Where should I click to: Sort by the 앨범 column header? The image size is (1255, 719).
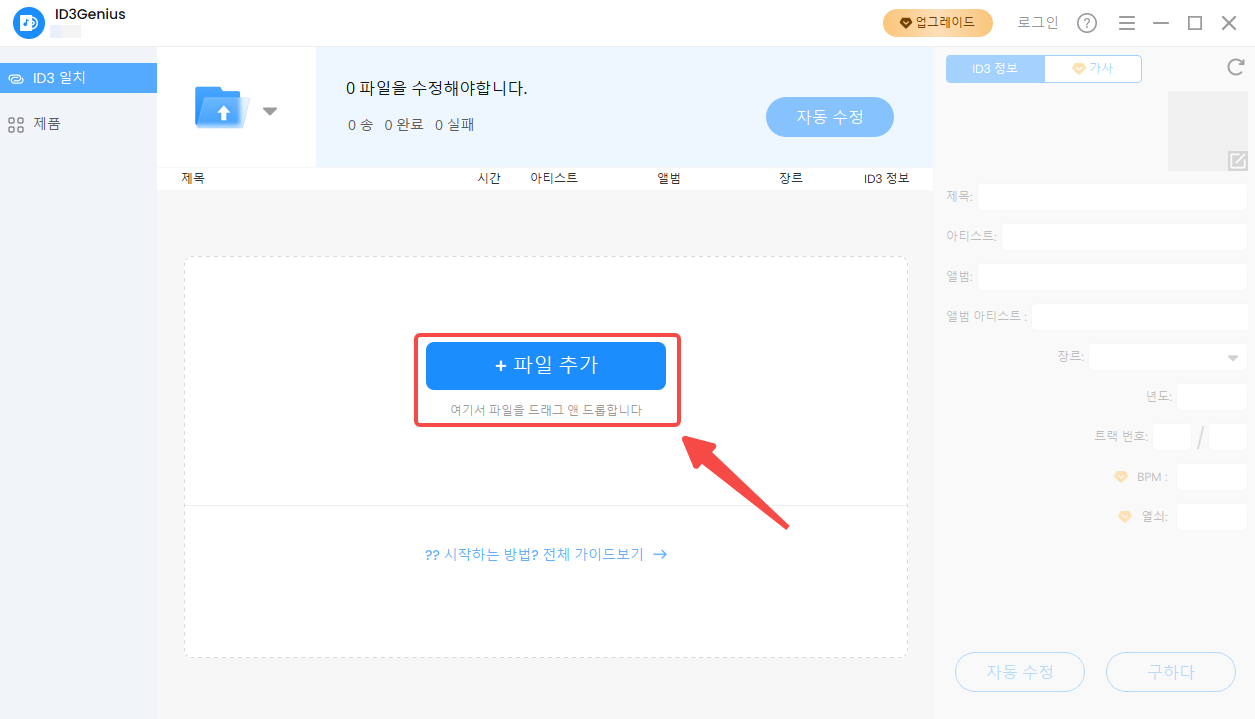coord(669,178)
